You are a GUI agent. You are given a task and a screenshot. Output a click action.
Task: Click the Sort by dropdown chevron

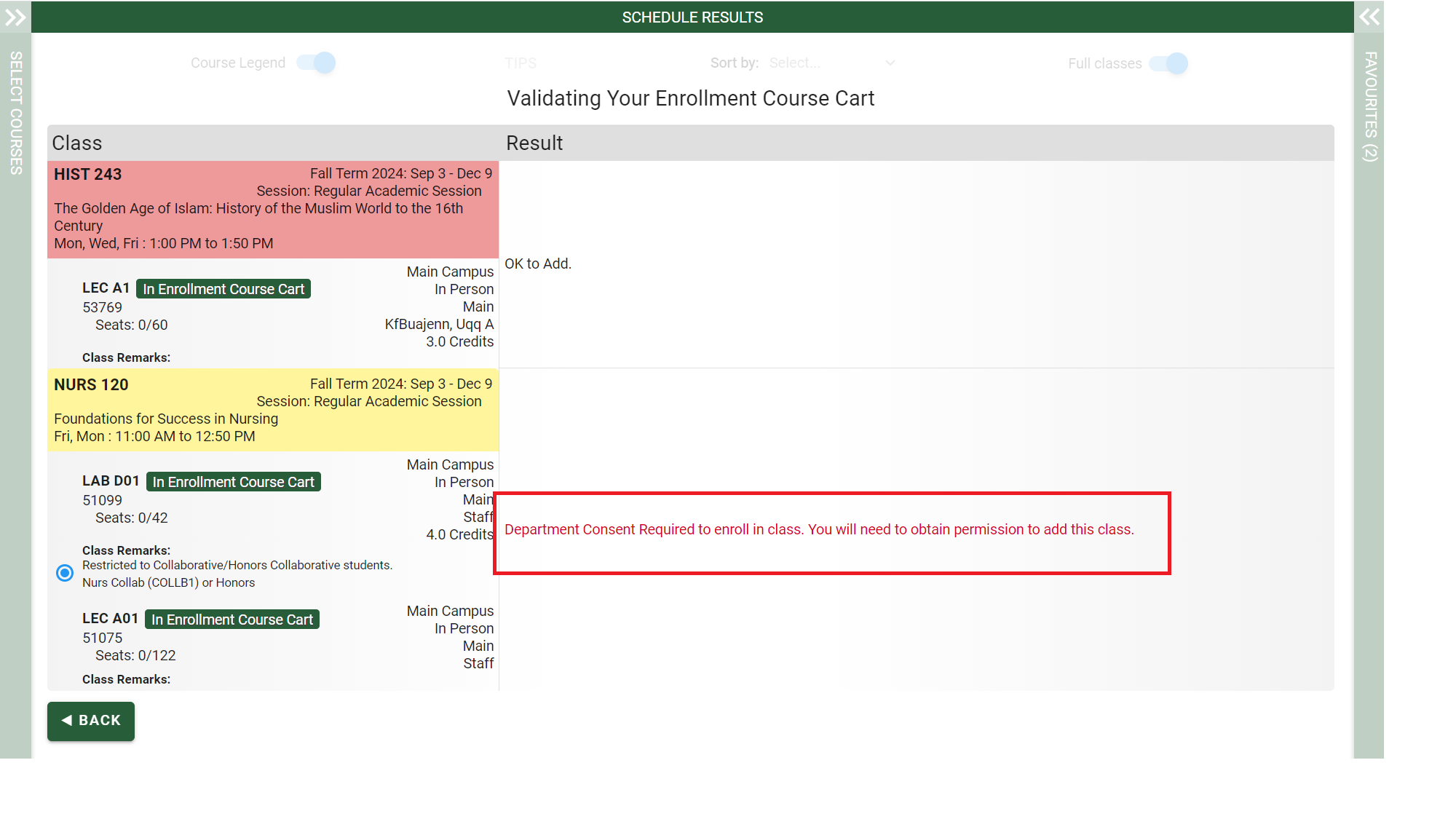tap(890, 63)
